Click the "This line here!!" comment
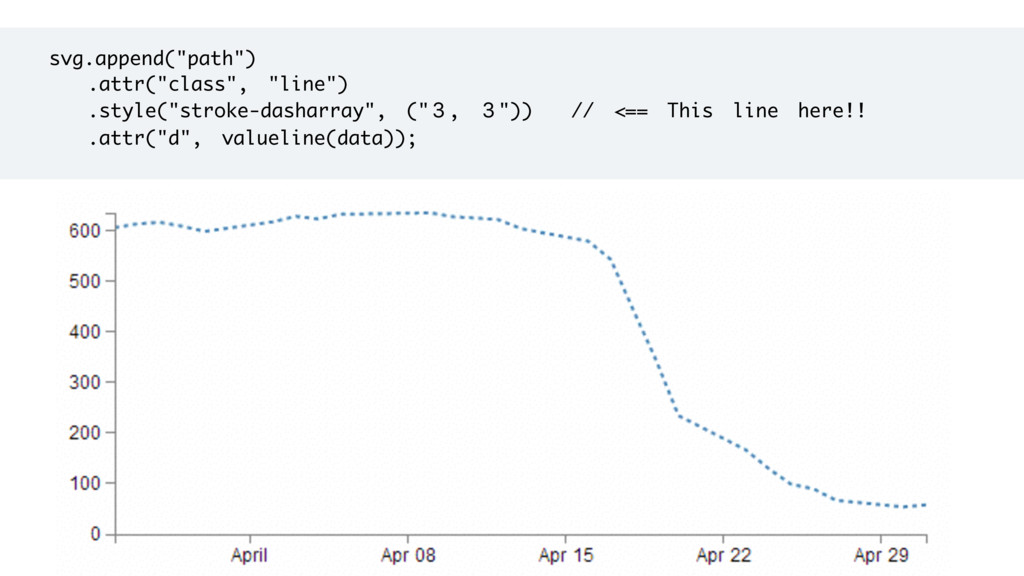Viewport: 1024px width, 576px height. [x=766, y=110]
